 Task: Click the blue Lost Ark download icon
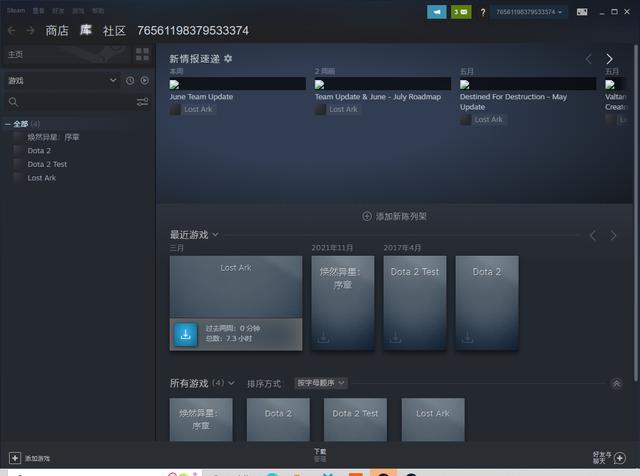(x=185, y=334)
